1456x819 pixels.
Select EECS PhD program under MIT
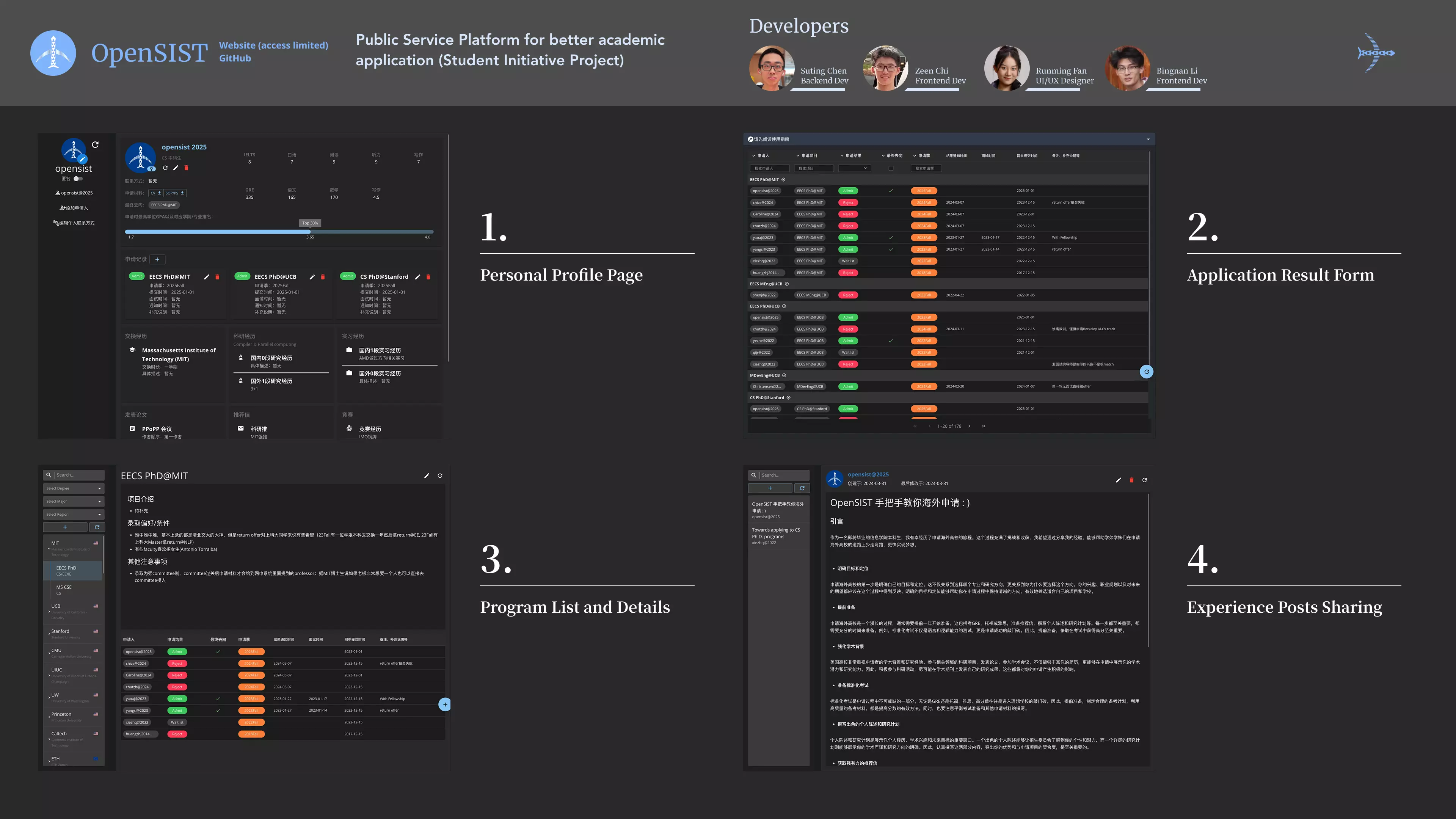pos(72,570)
